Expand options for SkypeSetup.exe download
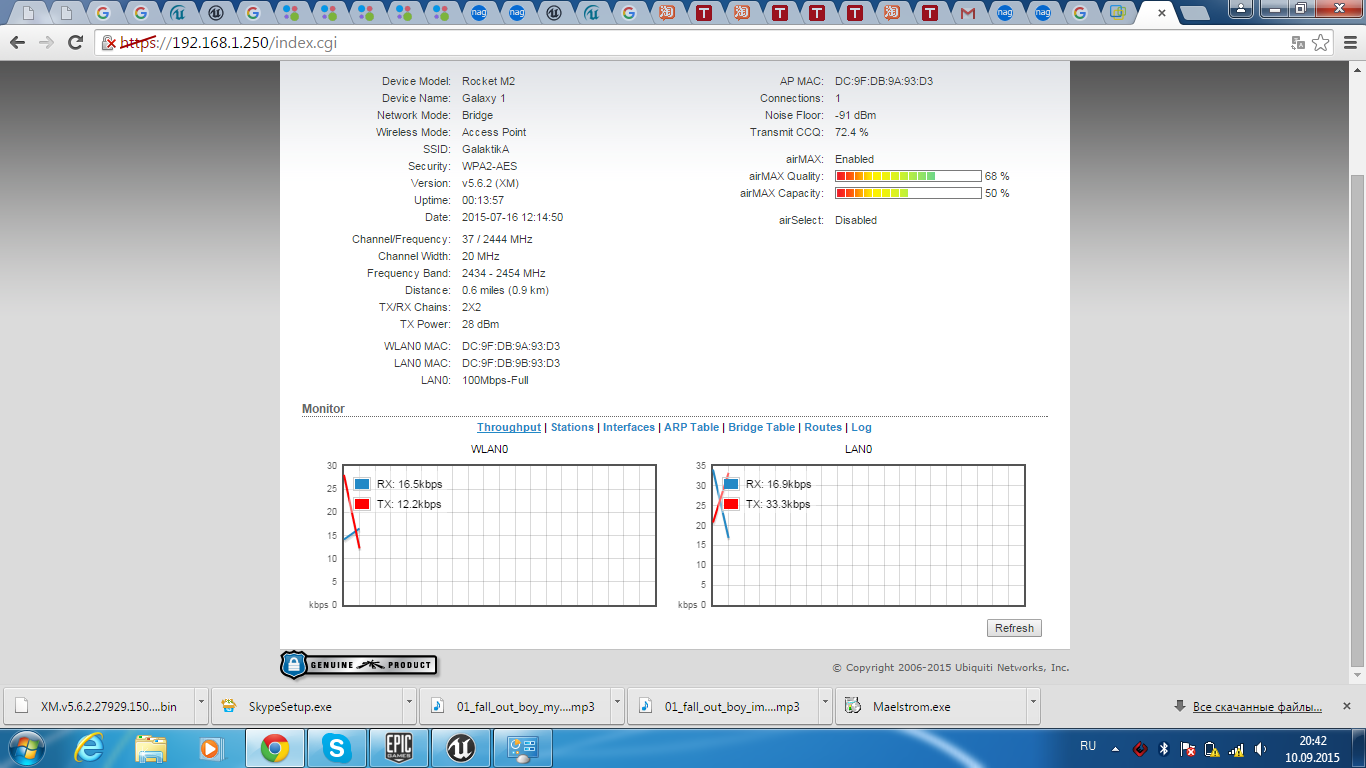Image resolution: width=1366 pixels, height=768 pixels. pos(411,705)
